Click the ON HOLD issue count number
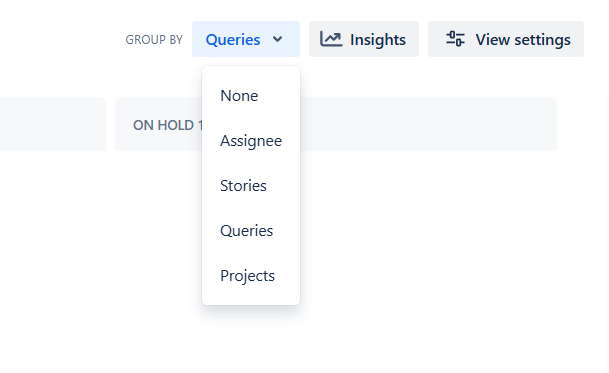 coord(200,125)
